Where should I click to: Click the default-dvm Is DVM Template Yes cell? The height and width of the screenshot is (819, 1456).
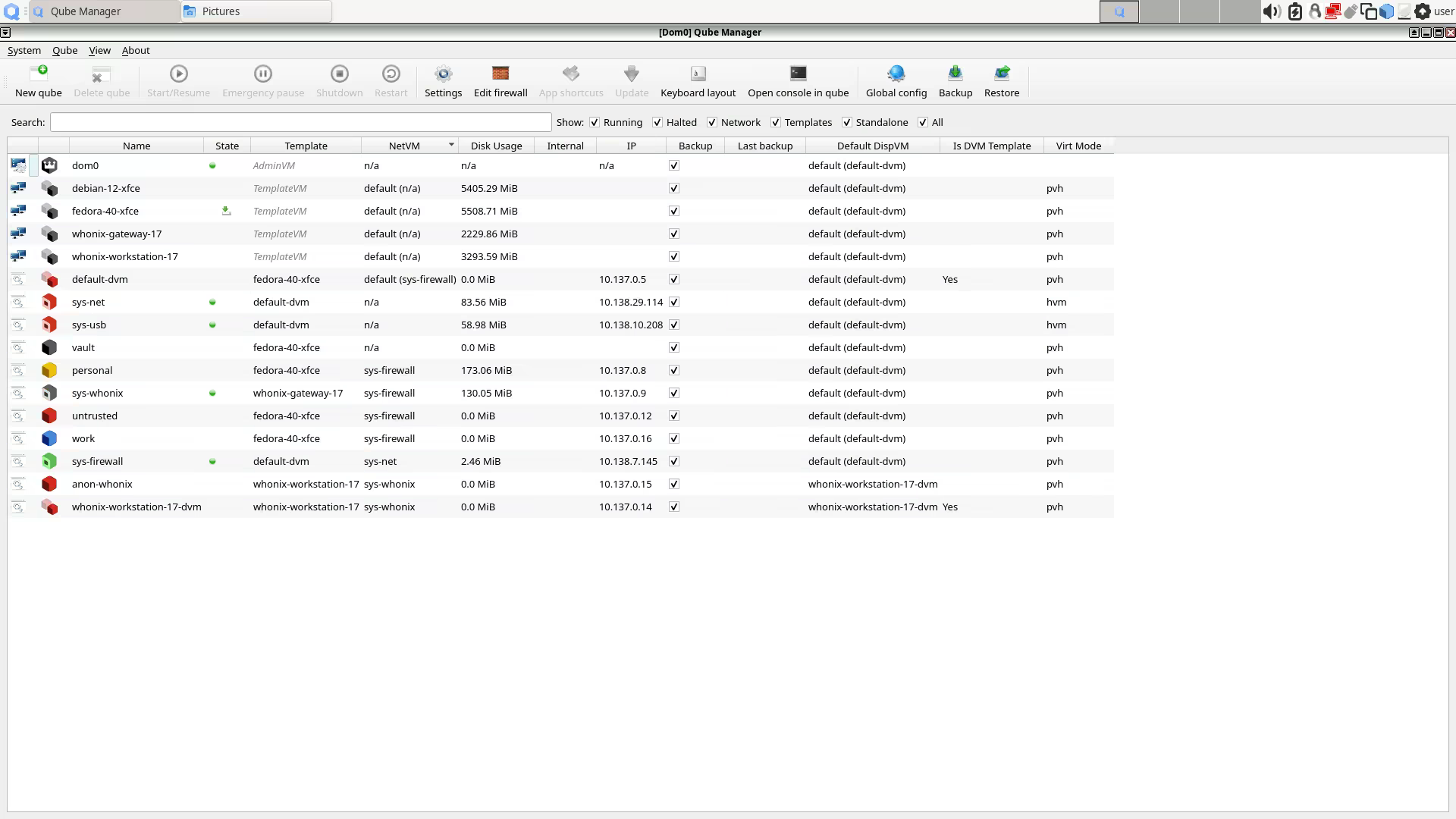(x=950, y=279)
